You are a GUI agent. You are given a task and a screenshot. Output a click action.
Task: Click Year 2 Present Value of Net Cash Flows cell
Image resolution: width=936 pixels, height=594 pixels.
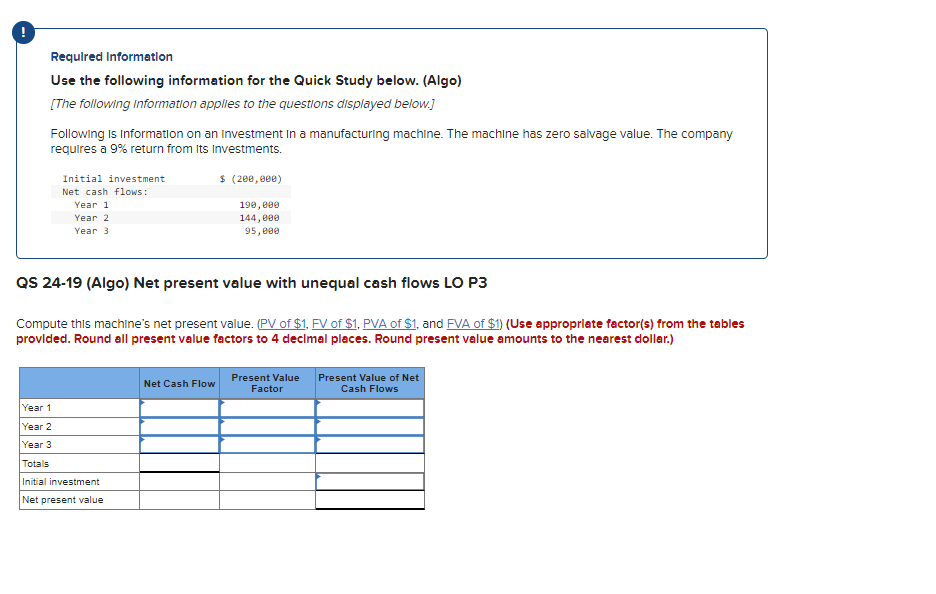point(370,426)
